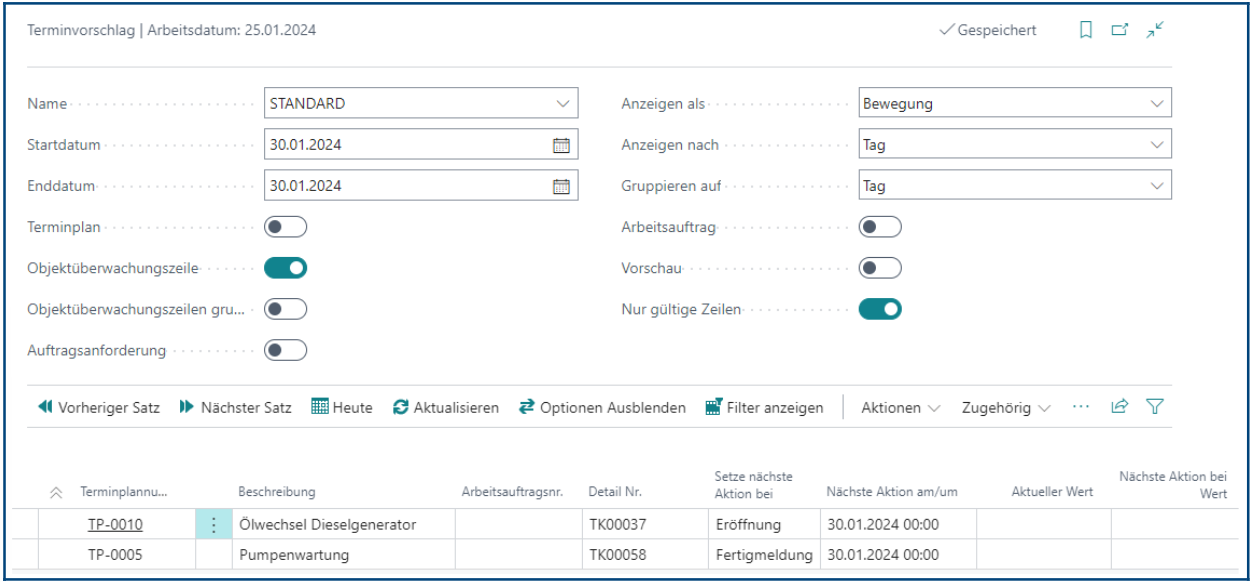Open the TP-0010 link
The height and width of the screenshot is (582, 1252).
tap(114, 525)
